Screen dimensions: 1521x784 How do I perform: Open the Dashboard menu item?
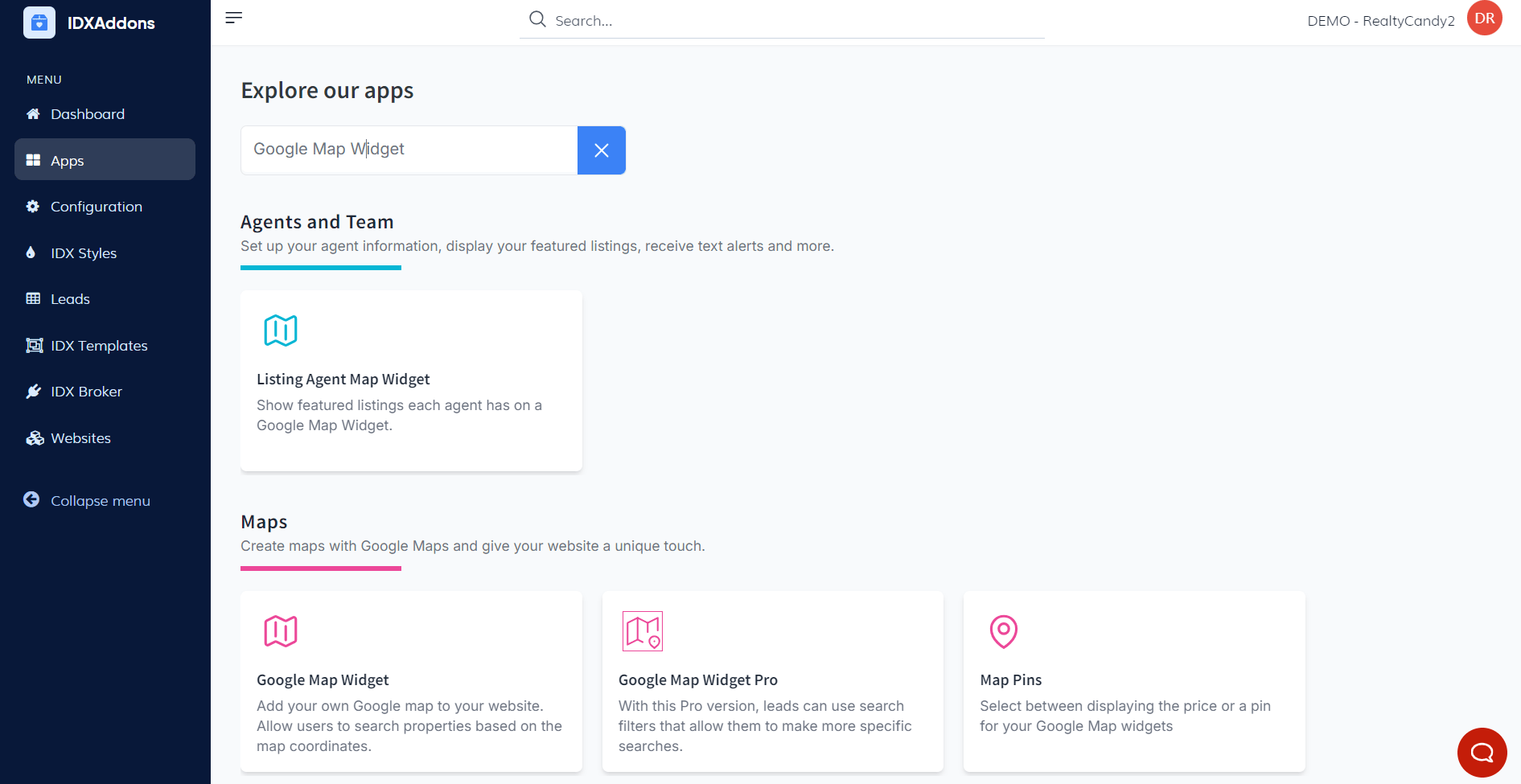(87, 114)
